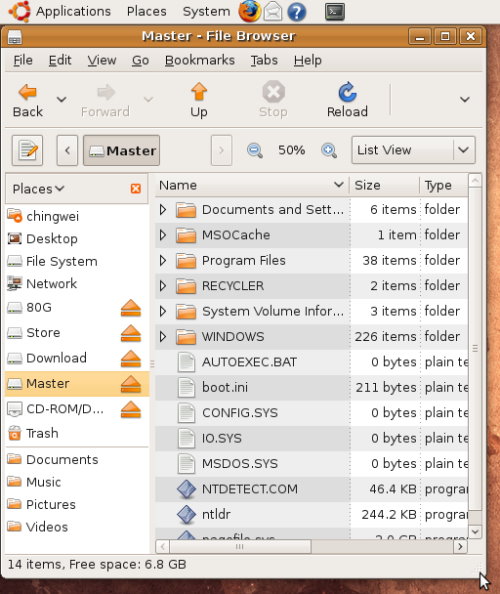
Task: Expand the RECYCLER folder
Action: pyautogui.click(x=162, y=286)
